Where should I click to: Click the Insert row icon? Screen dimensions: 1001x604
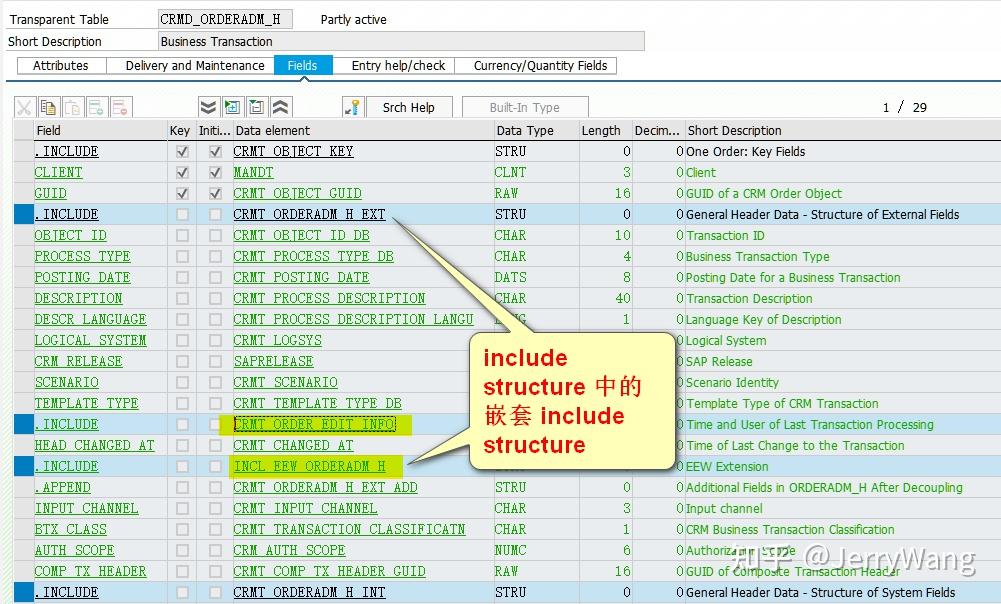(x=96, y=107)
